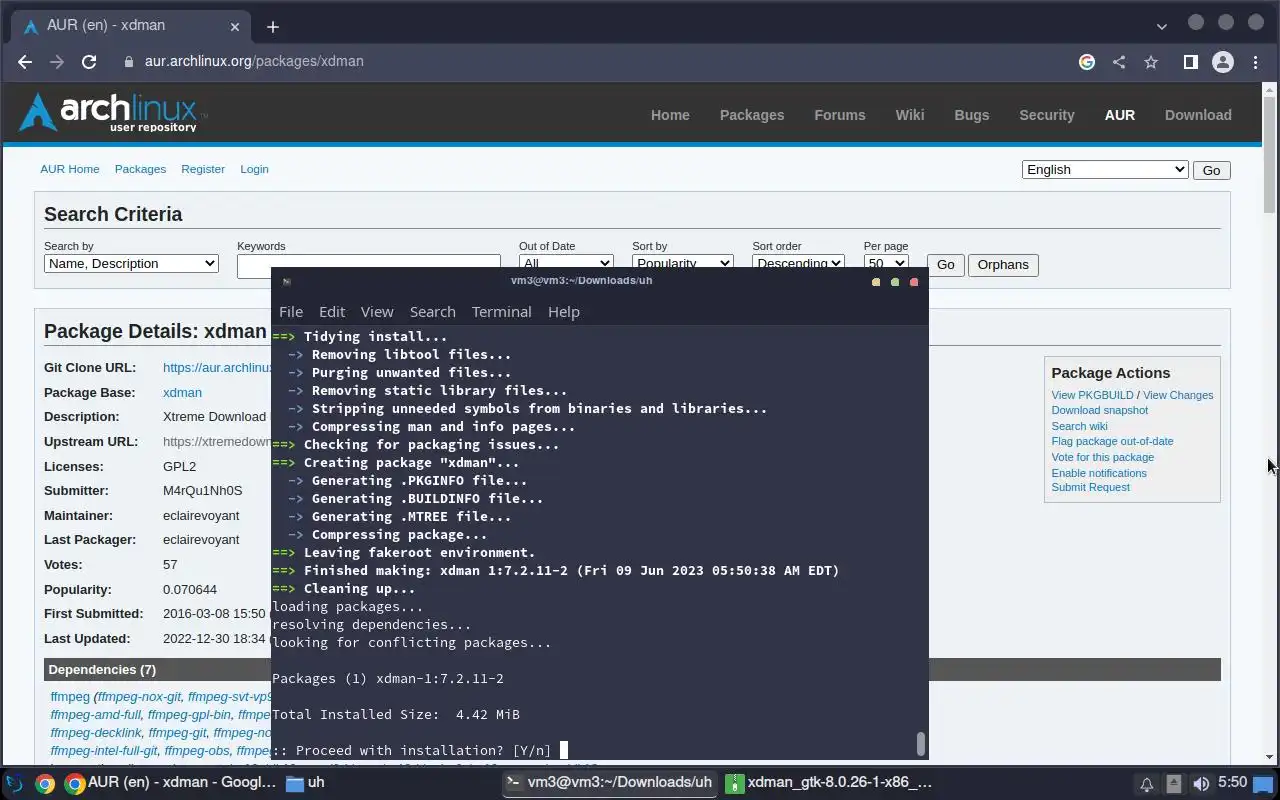
Task: Open the terminal Edit menu
Action: point(332,312)
